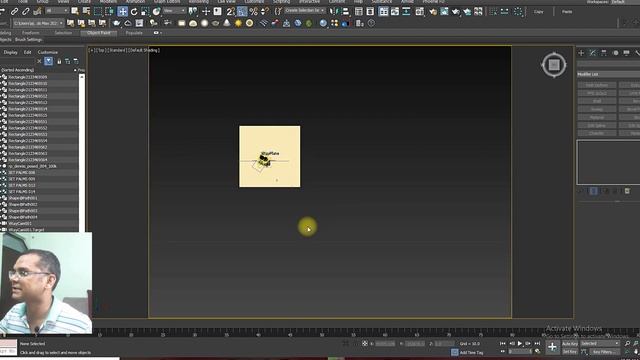Screen dimensions: 640x360
Task: Activate the Select and Scale tool
Action: (145, 11)
